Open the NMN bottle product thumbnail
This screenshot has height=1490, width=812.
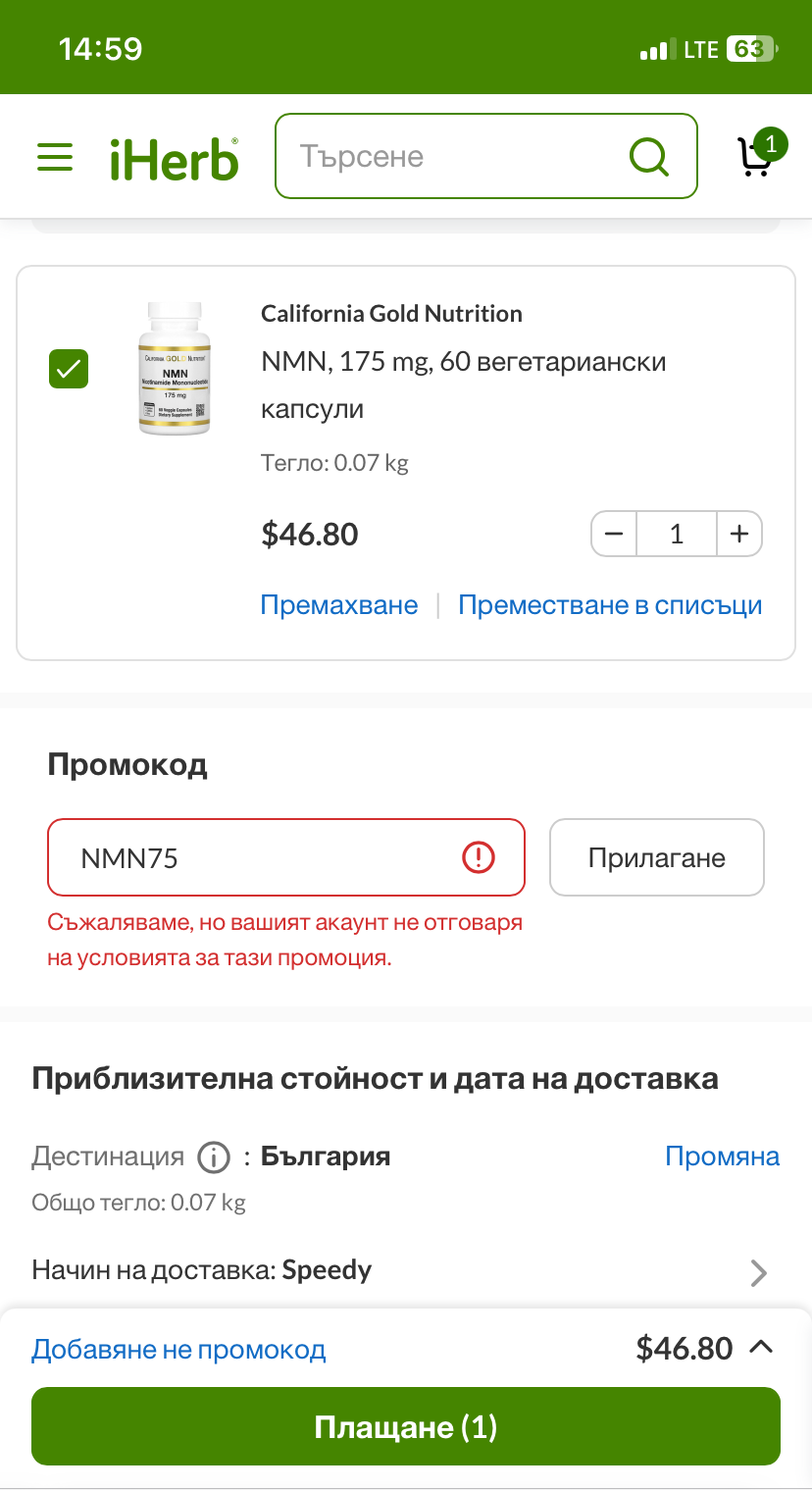pos(175,369)
